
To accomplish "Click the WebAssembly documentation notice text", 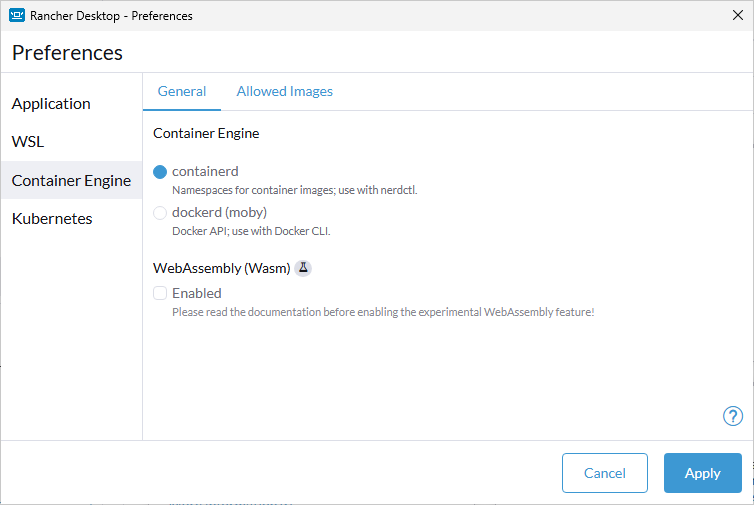I will 383,312.
